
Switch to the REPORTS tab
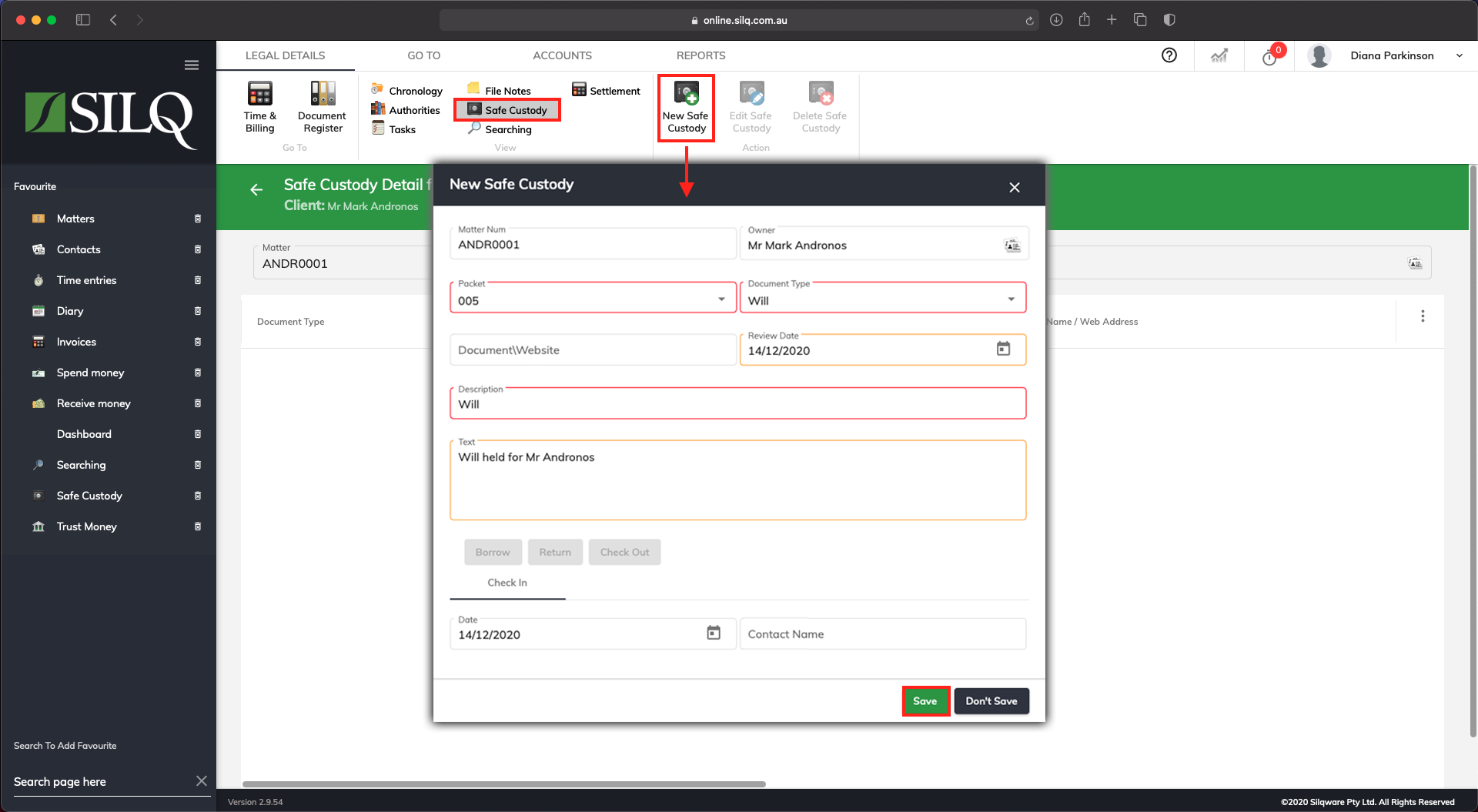click(701, 55)
